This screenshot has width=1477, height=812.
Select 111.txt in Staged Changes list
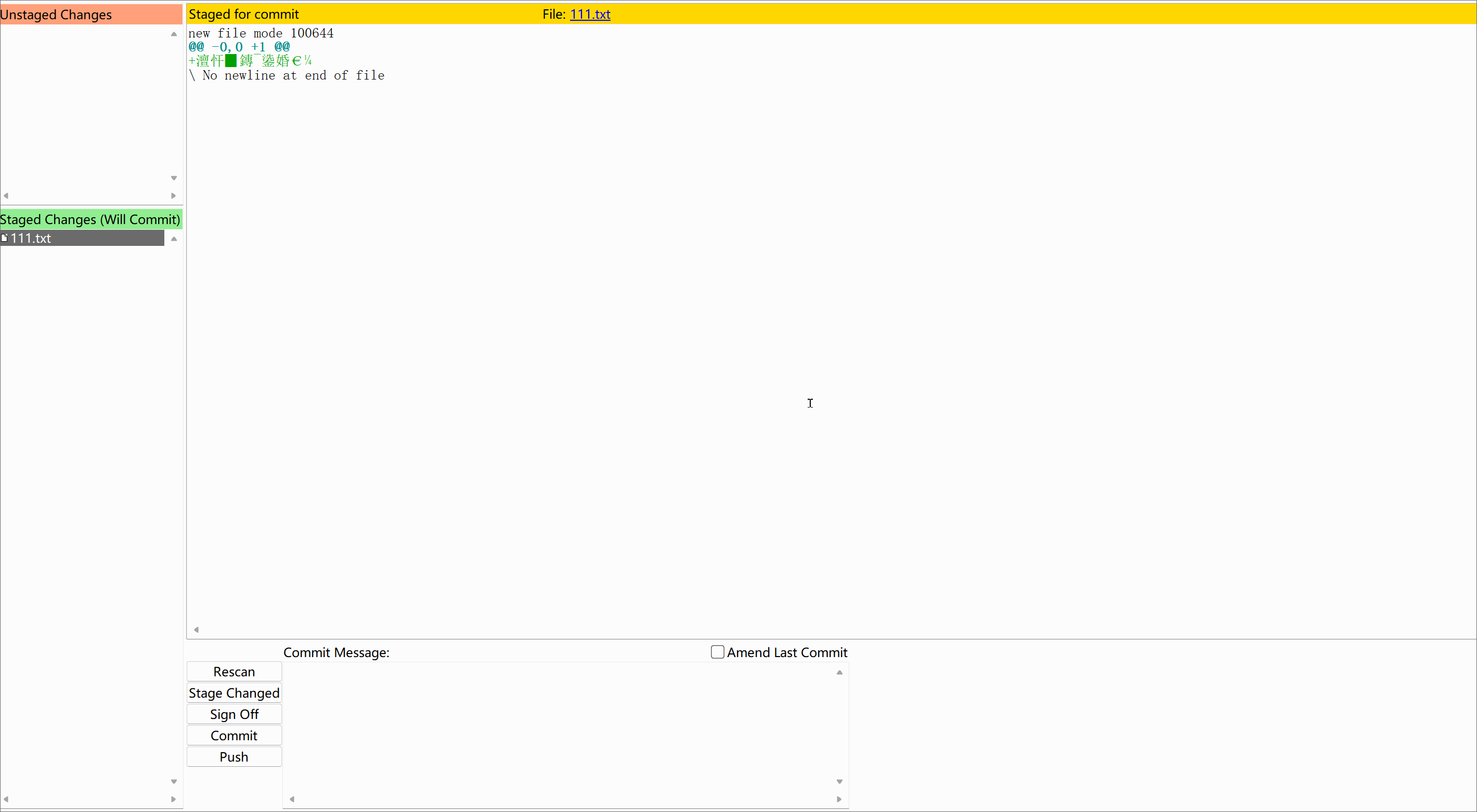pyautogui.click(x=32, y=239)
